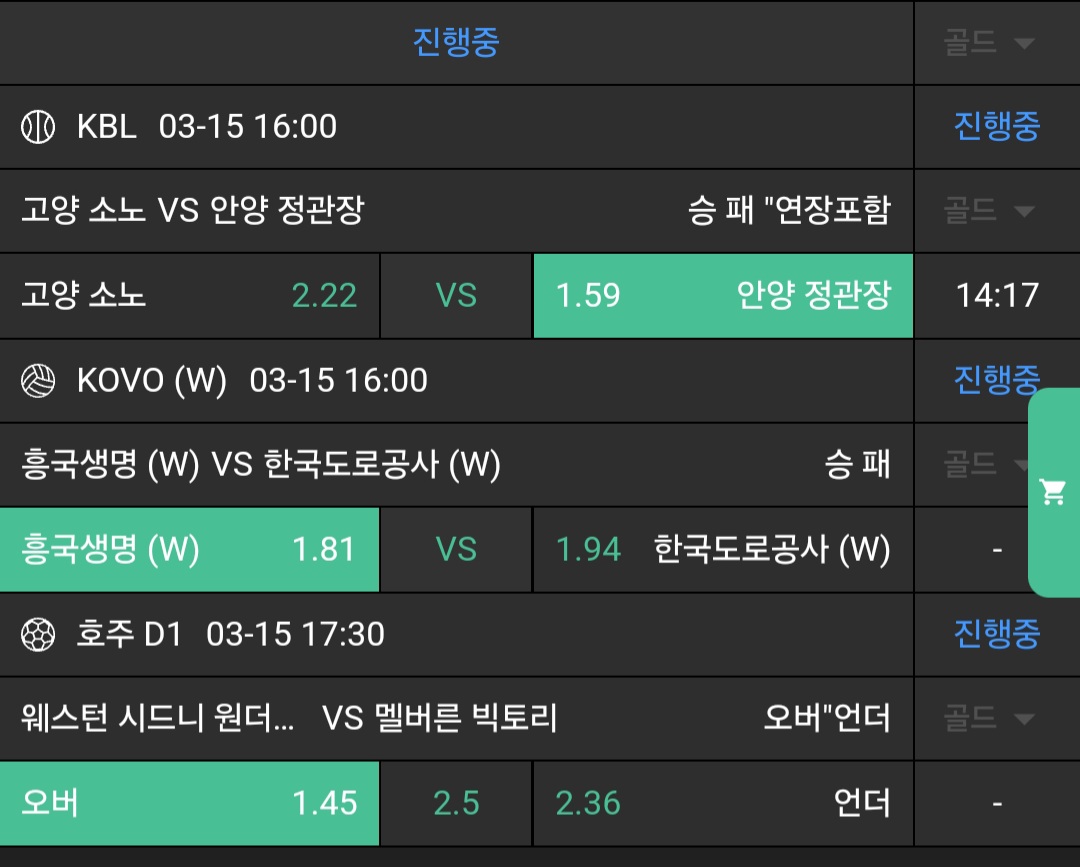Expand 골드 dropdown for 호주 D1 match
This screenshot has height=867, width=1080.
pos(988,719)
